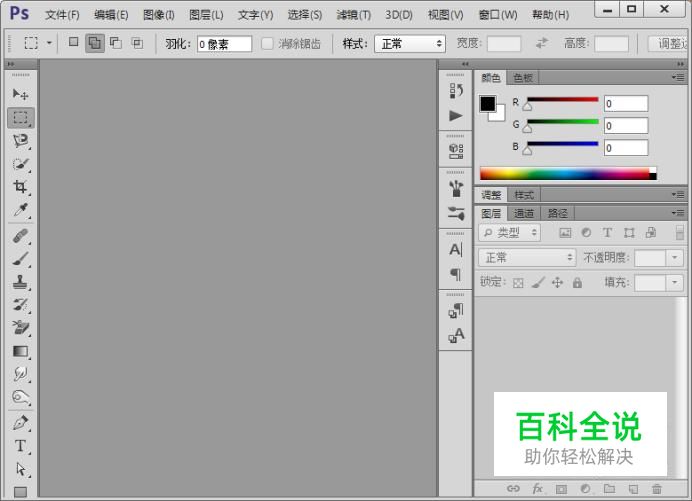692x501 pixels.
Task: Choose New Selection mode button
Action: [74, 42]
